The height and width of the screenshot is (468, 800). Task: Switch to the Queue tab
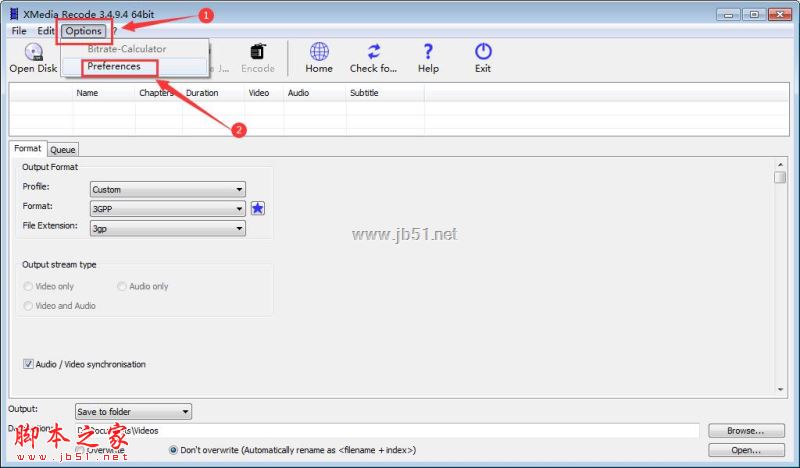point(63,150)
